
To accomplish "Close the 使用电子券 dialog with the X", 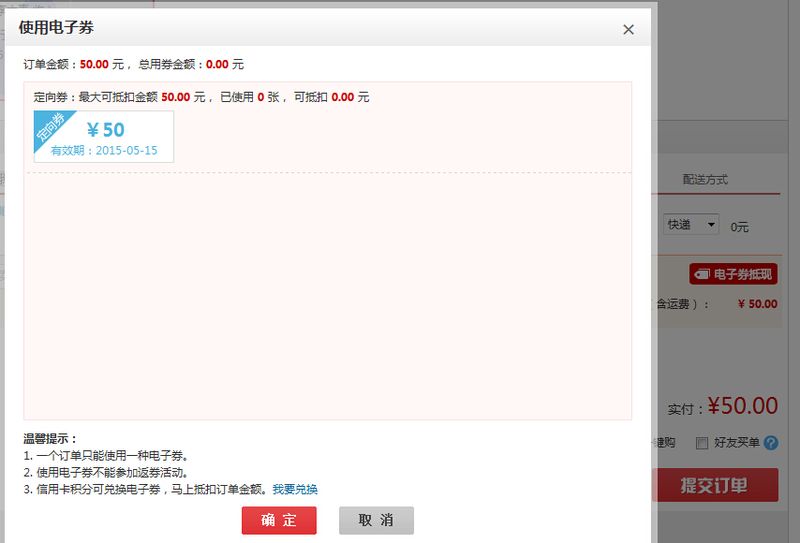I will click(628, 29).
